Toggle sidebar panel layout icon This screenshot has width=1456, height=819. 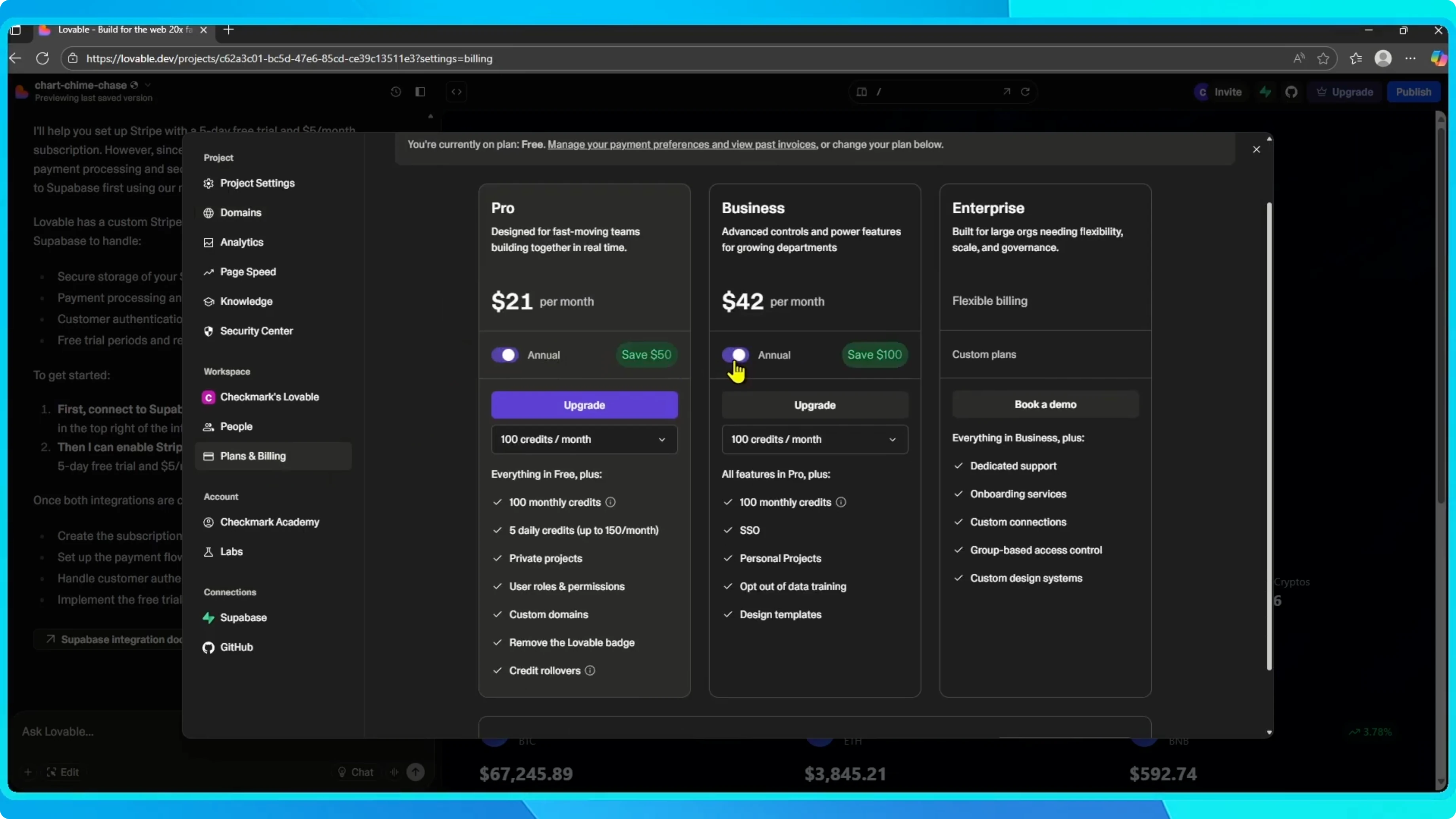(420, 91)
